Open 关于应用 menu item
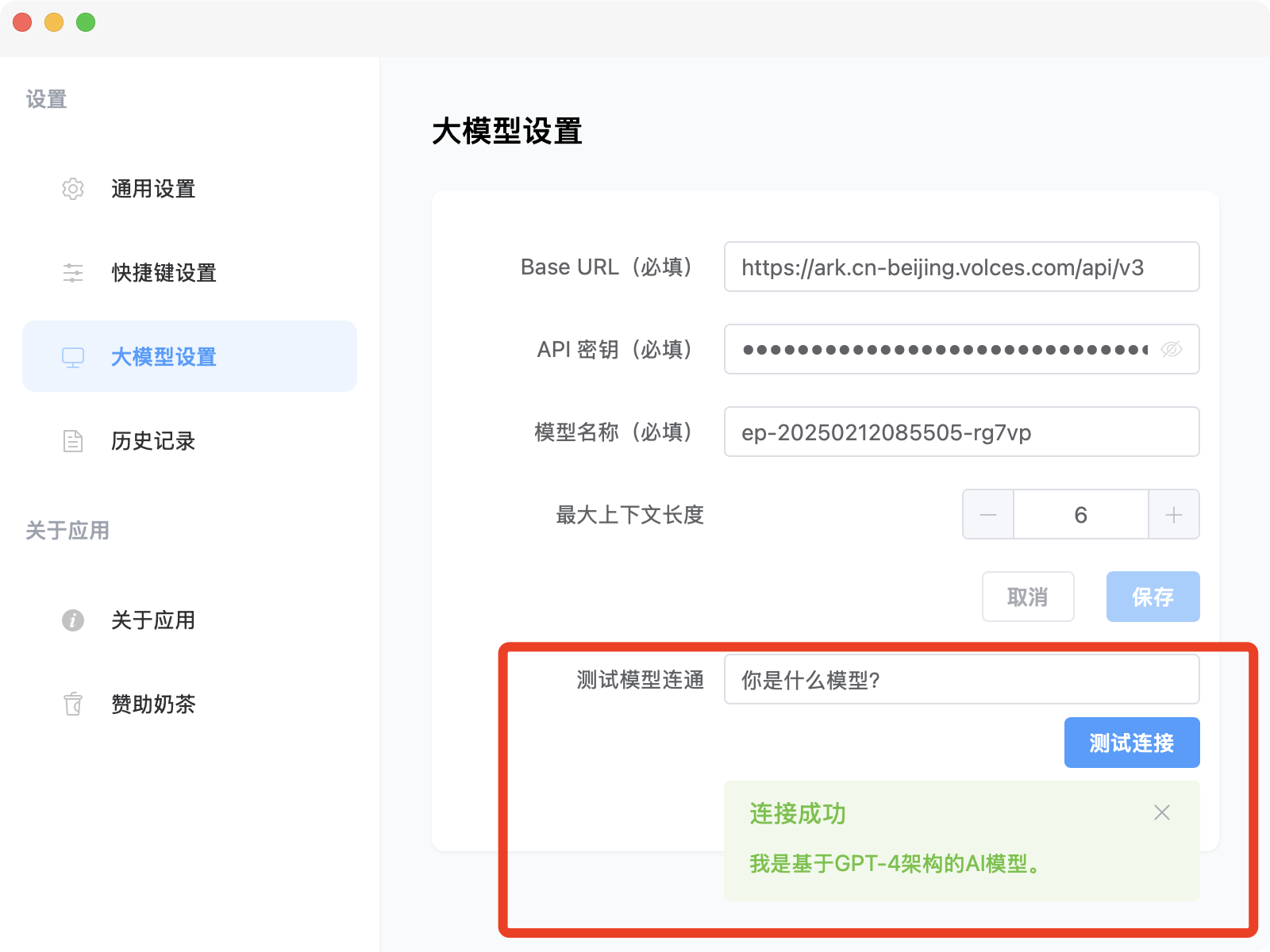This screenshot has height=952, width=1270. pyautogui.click(x=190, y=620)
